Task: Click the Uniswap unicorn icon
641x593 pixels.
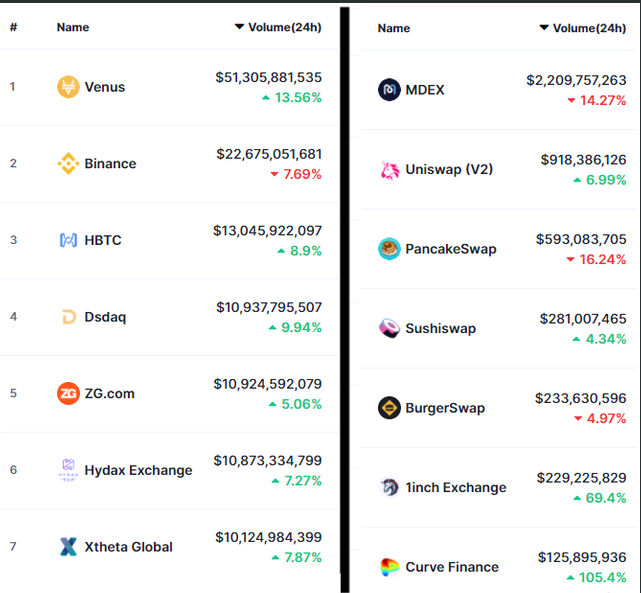Action: point(389,170)
